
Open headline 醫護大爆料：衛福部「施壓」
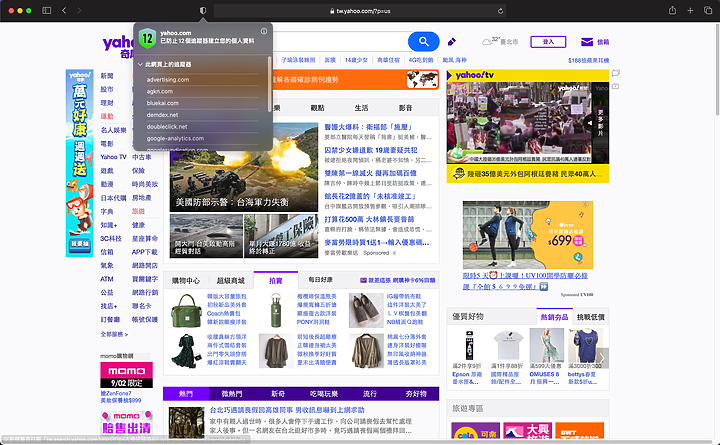point(368,127)
